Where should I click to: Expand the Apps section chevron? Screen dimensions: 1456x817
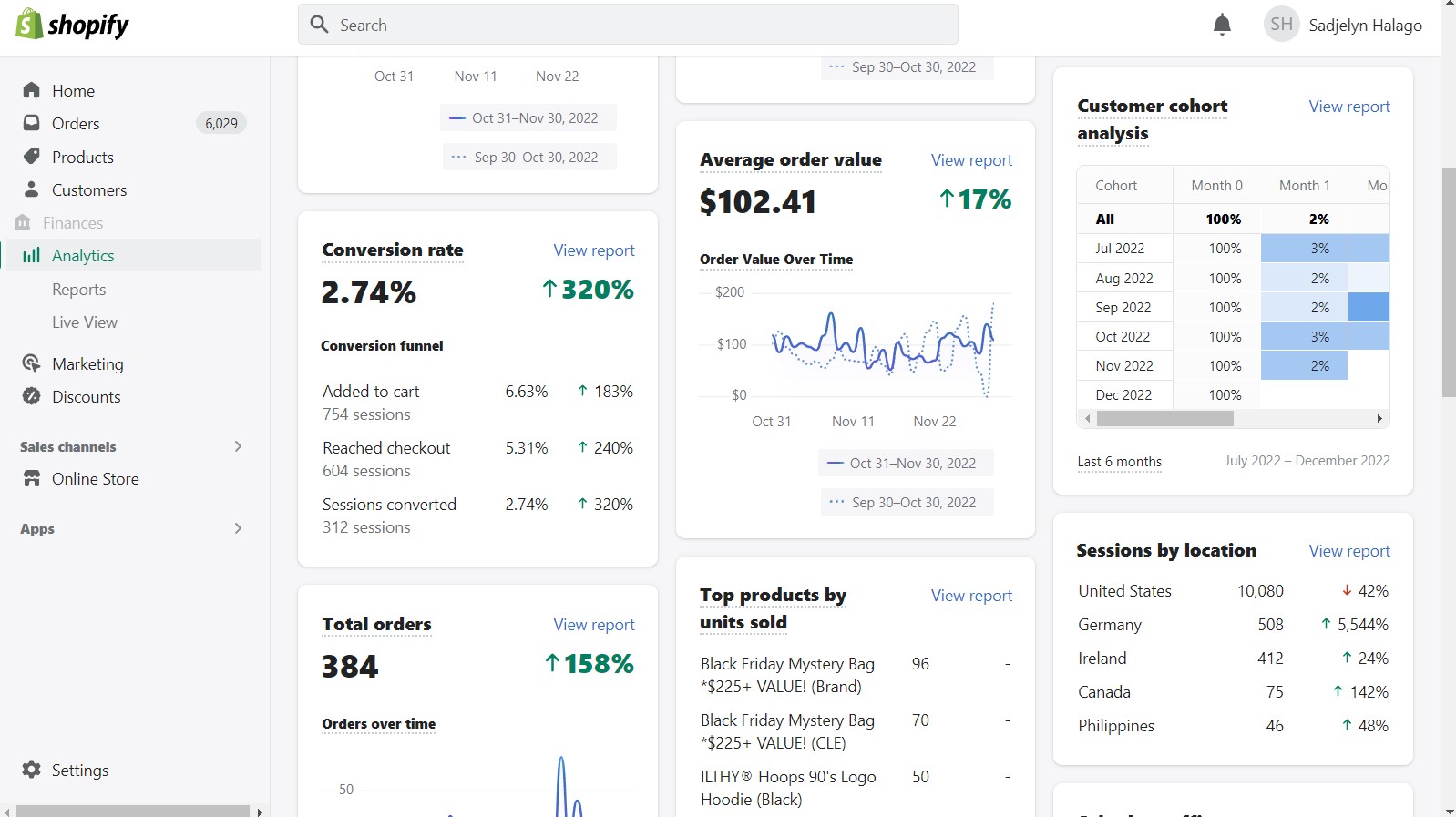coord(238,528)
